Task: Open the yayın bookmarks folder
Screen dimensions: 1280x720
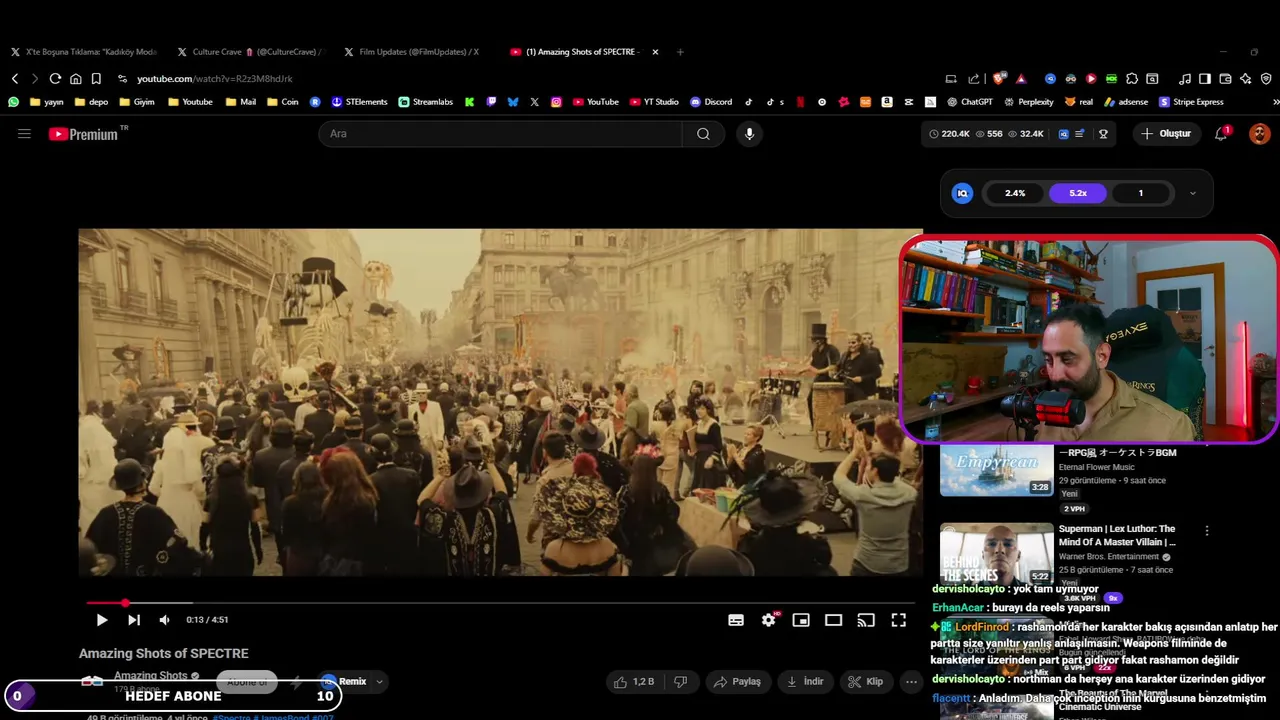Action: [47, 102]
